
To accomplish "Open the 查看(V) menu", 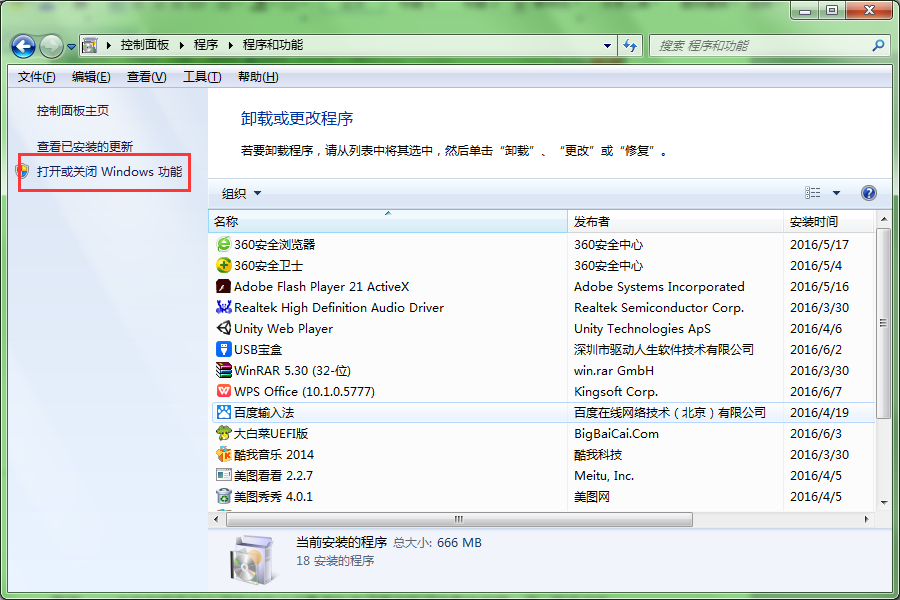I will coord(146,77).
